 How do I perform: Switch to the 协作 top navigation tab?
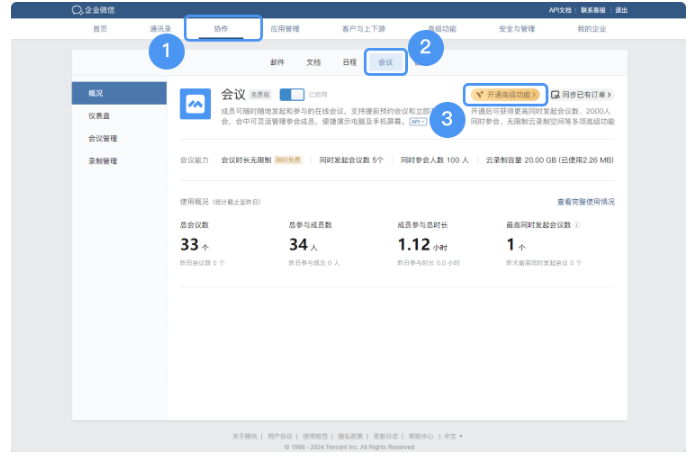(221, 29)
